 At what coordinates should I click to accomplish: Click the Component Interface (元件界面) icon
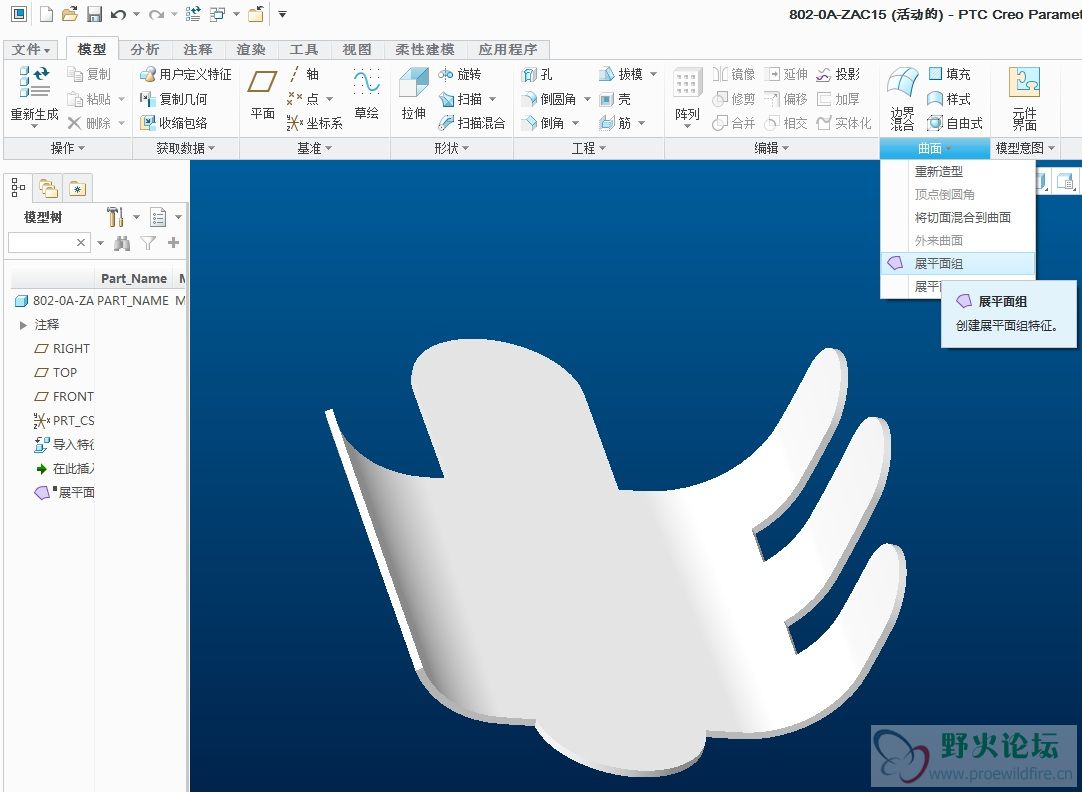tap(1024, 97)
